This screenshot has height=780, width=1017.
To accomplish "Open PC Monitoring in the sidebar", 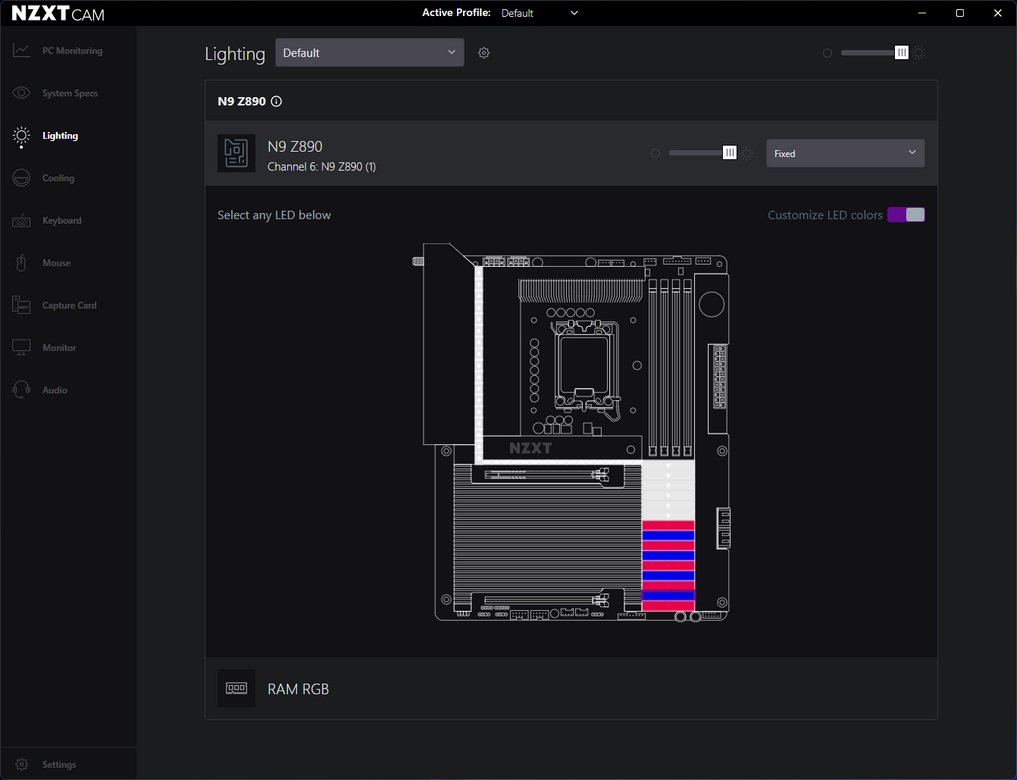I will pos(72,51).
